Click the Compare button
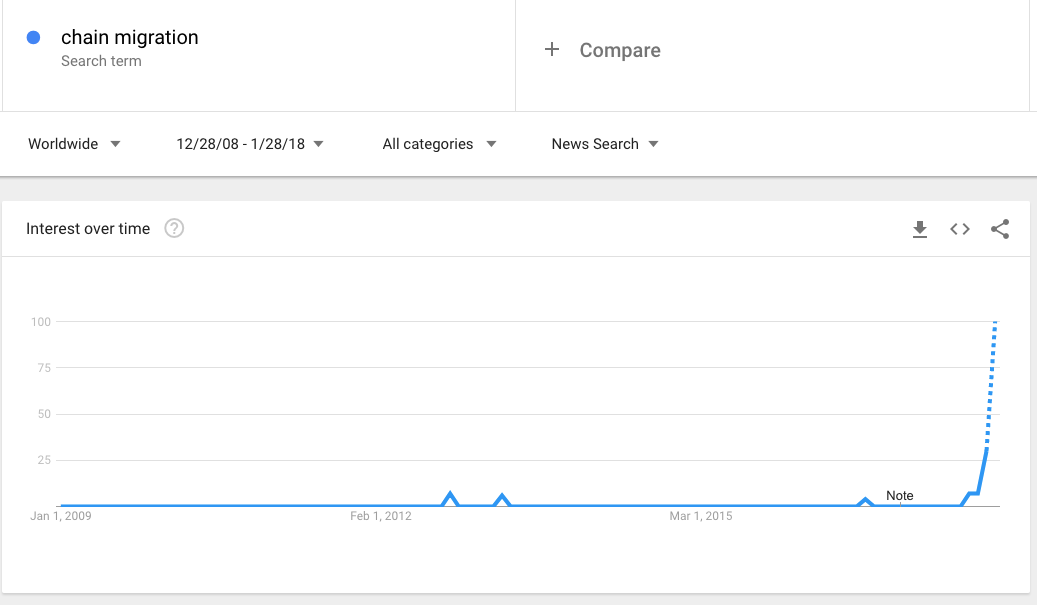The image size is (1037, 605). coord(619,50)
